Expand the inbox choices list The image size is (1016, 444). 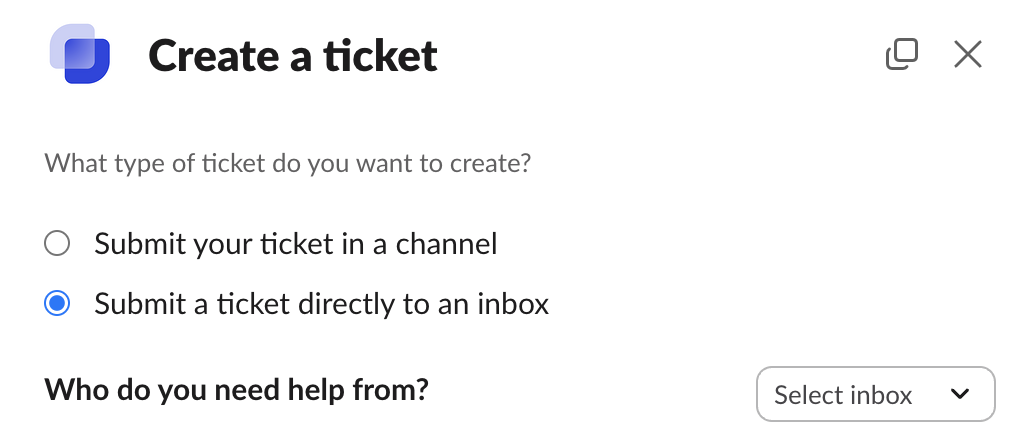pyautogui.click(x=875, y=394)
